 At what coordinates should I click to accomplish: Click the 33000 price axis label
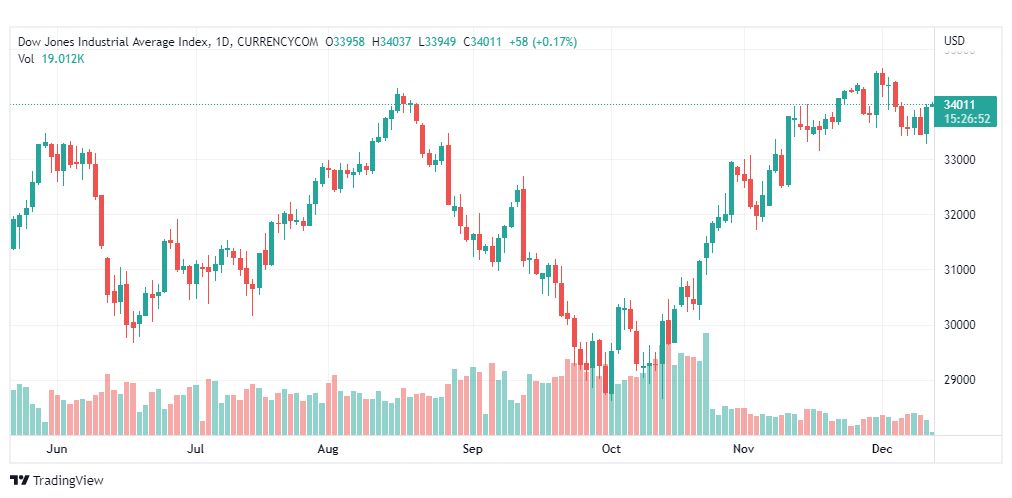click(x=959, y=160)
